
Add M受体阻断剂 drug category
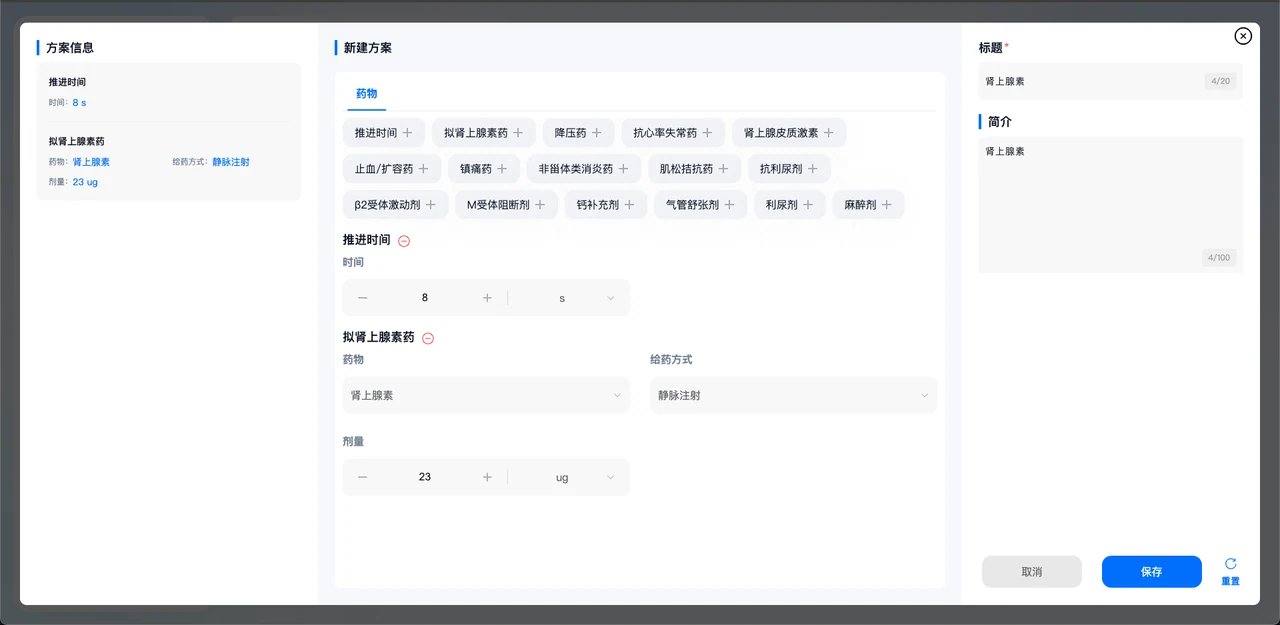tap(506, 205)
